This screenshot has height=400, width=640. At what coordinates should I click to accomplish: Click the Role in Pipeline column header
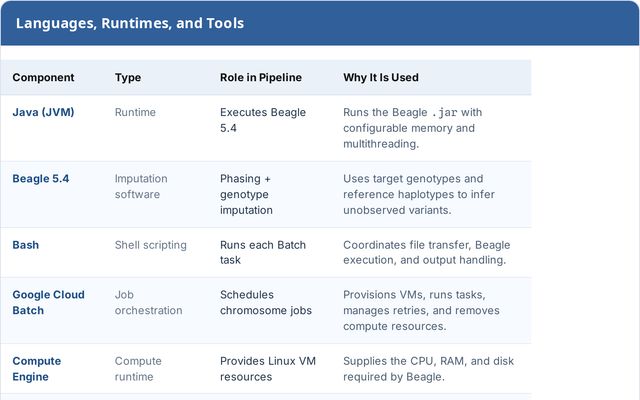click(261, 78)
